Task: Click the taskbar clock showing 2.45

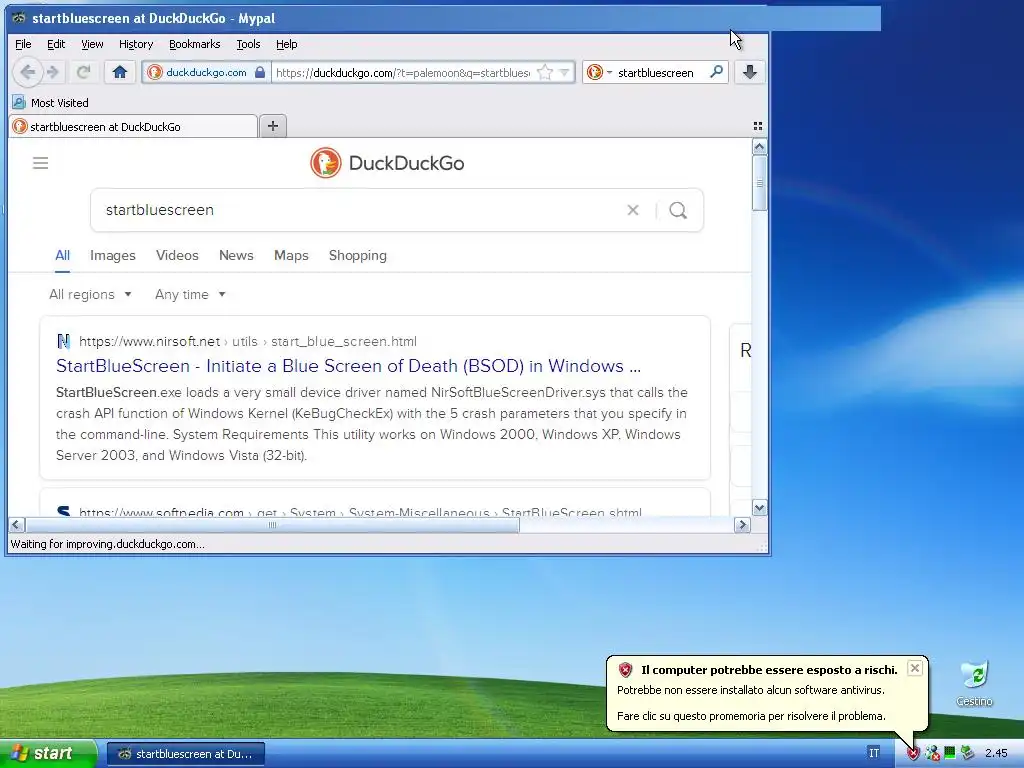Action: tap(996, 753)
